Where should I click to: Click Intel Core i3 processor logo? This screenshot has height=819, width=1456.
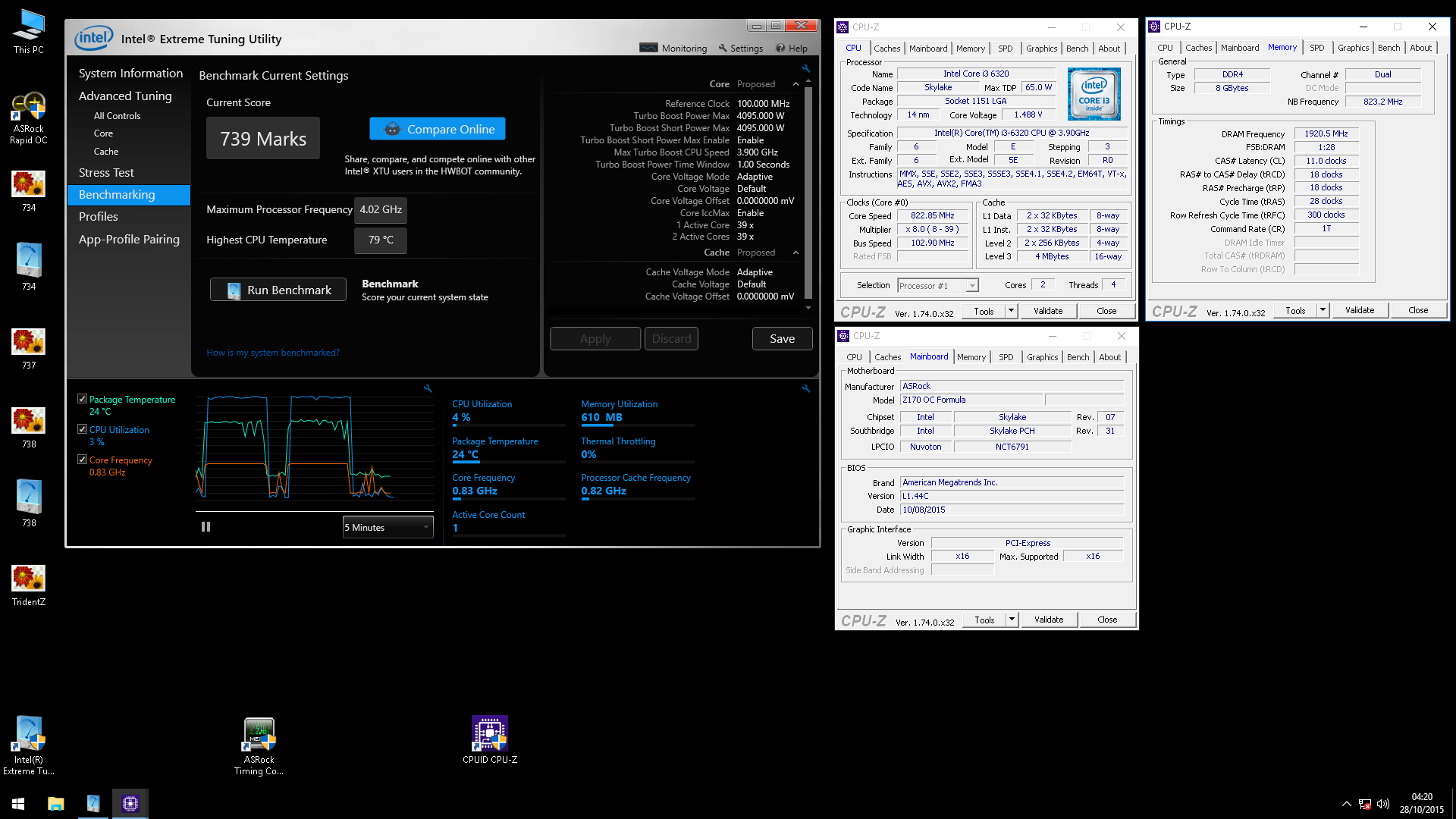coord(1094,94)
